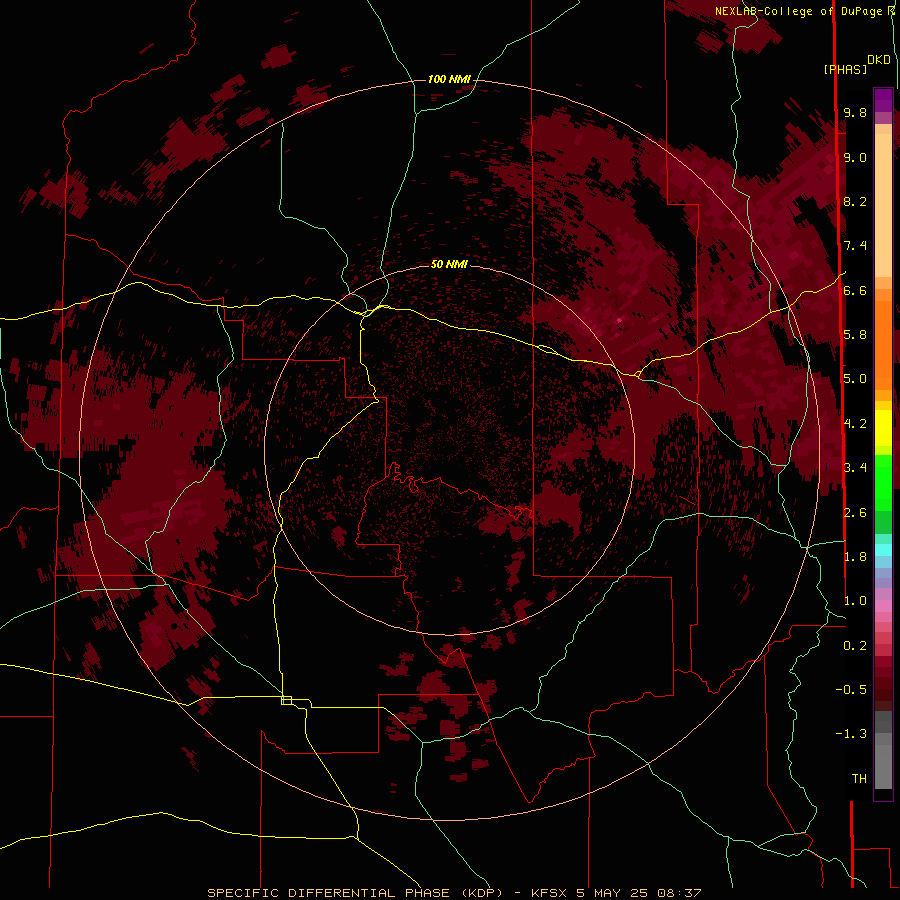
Task: Click the 4.2 legend value
Action: click(855, 424)
